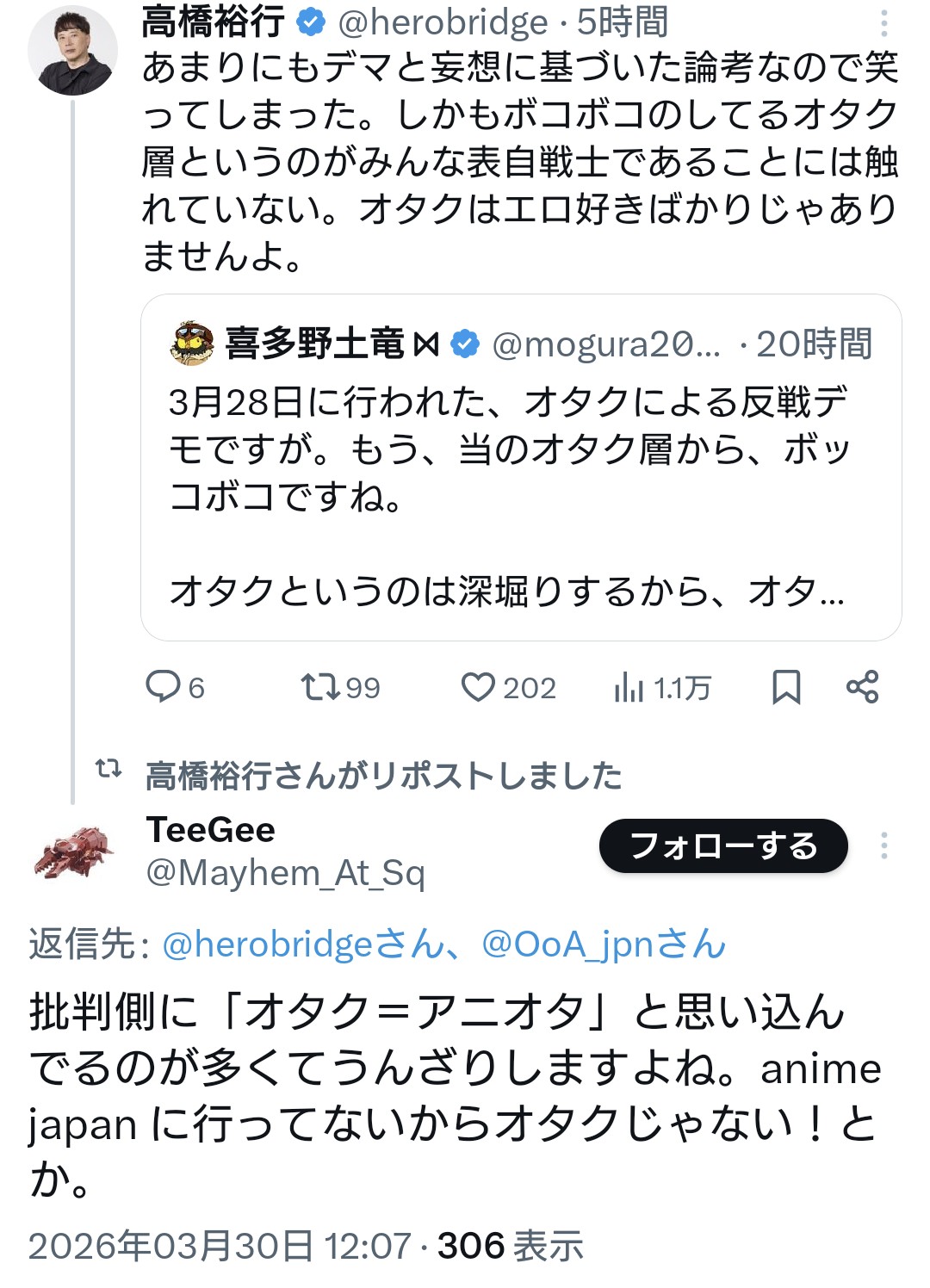Tap the share icon on the tweet
This screenshot has width=930, height=1288.
click(862, 687)
